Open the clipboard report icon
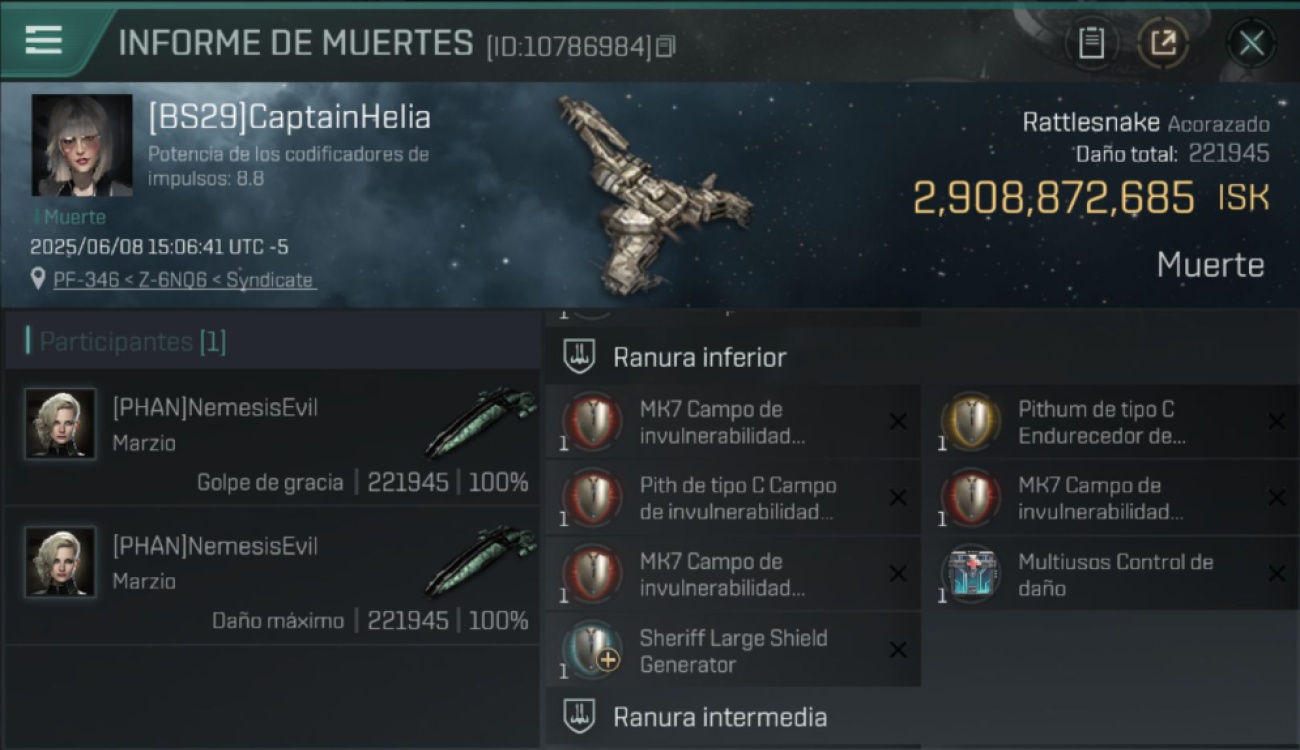Screen dimensions: 1300x750 [1091, 43]
